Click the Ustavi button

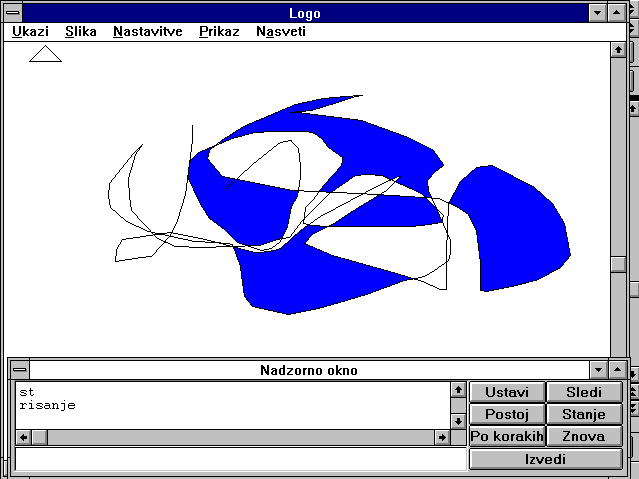click(507, 392)
